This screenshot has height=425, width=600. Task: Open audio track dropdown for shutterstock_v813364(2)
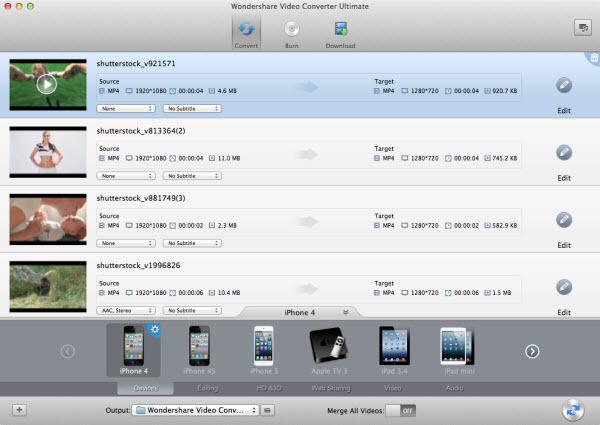[126, 176]
